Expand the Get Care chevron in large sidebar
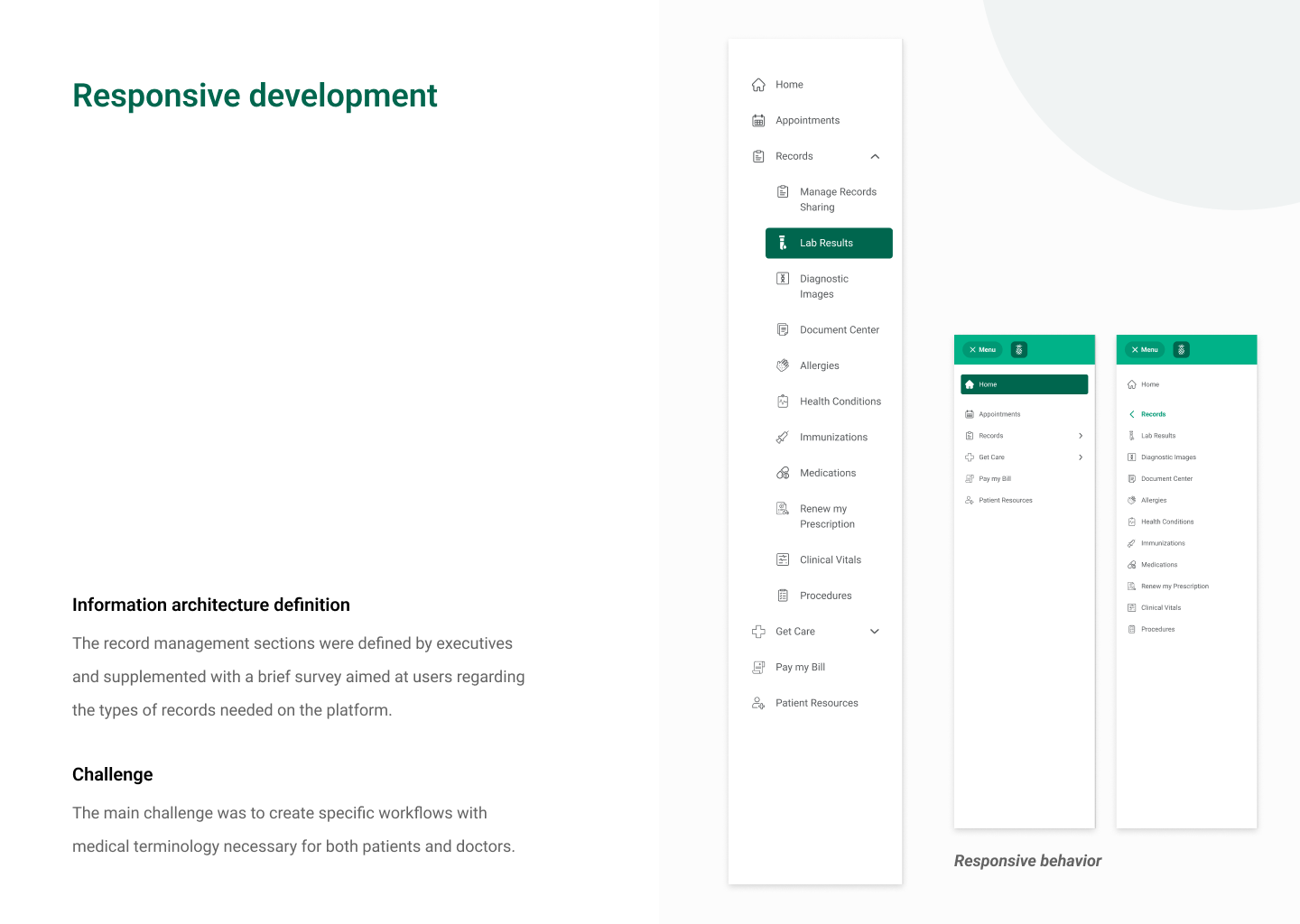This screenshot has height=924, width=1300. pyautogui.click(x=875, y=632)
